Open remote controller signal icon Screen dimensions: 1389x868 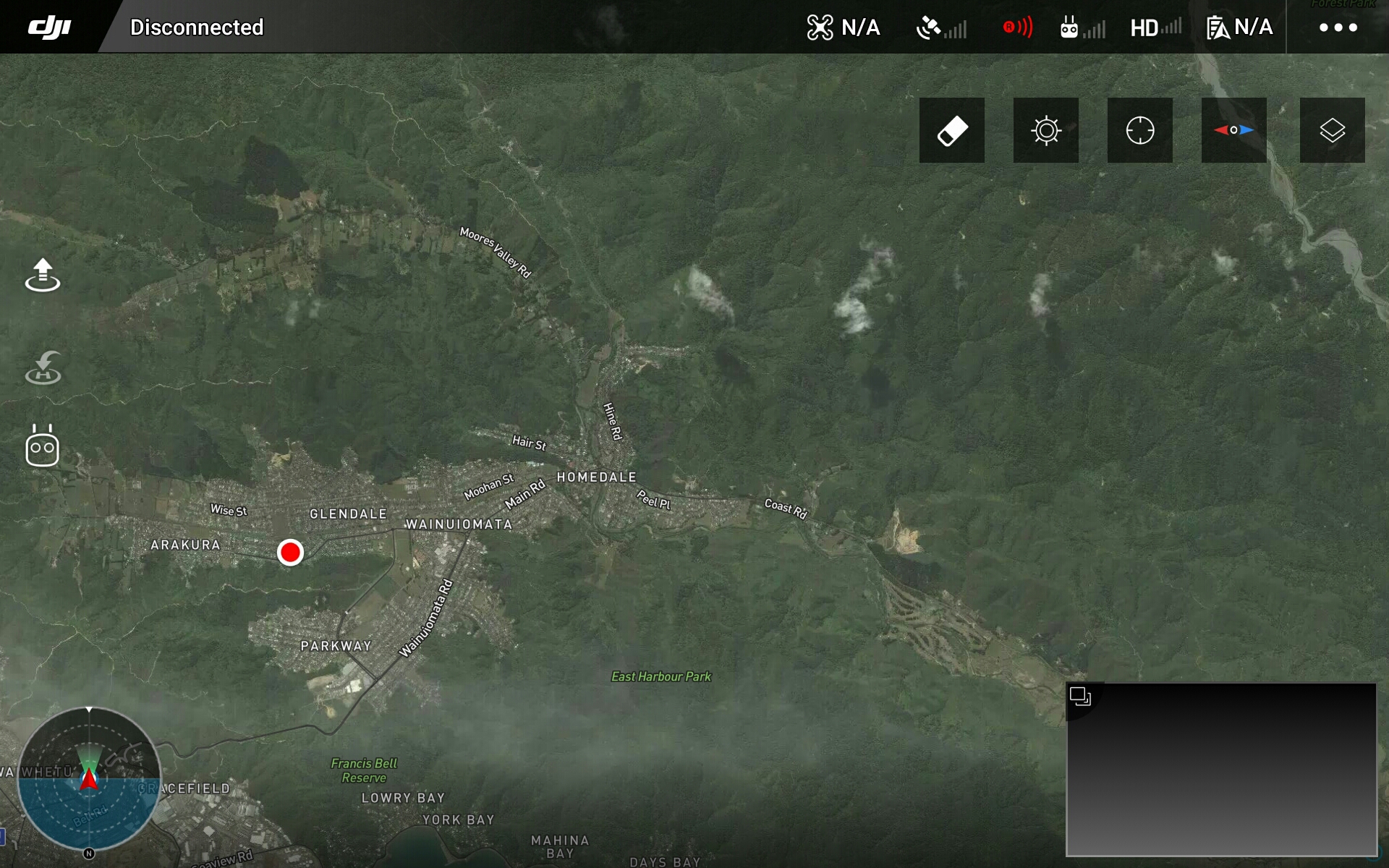[1082, 28]
